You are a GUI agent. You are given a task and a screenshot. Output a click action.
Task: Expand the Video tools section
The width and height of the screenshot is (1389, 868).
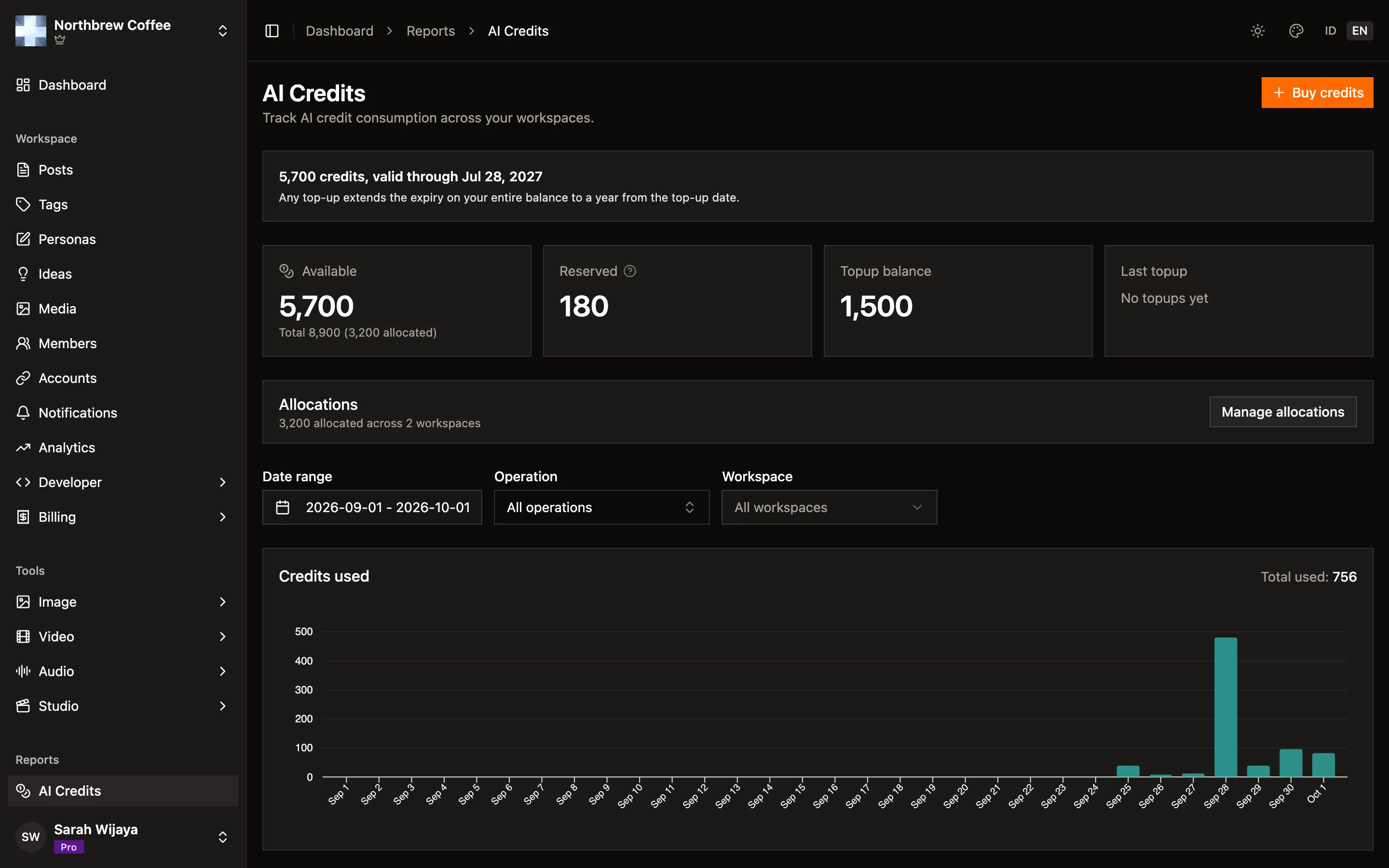coord(123,637)
